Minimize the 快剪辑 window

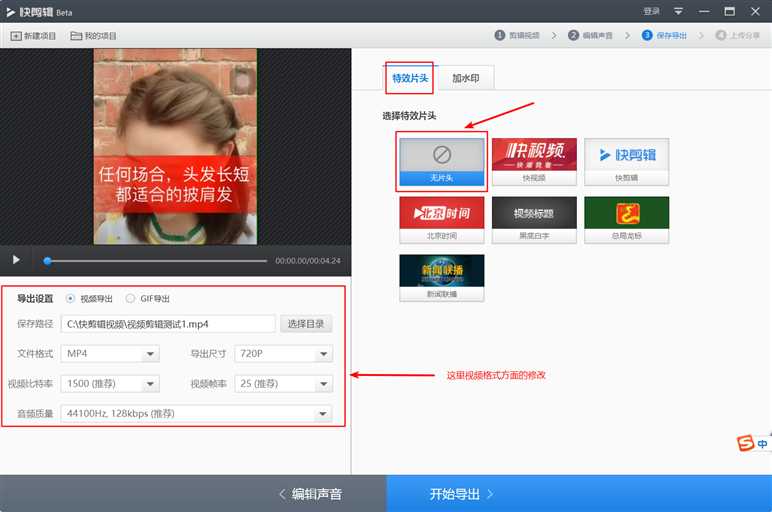[x=704, y=11]
